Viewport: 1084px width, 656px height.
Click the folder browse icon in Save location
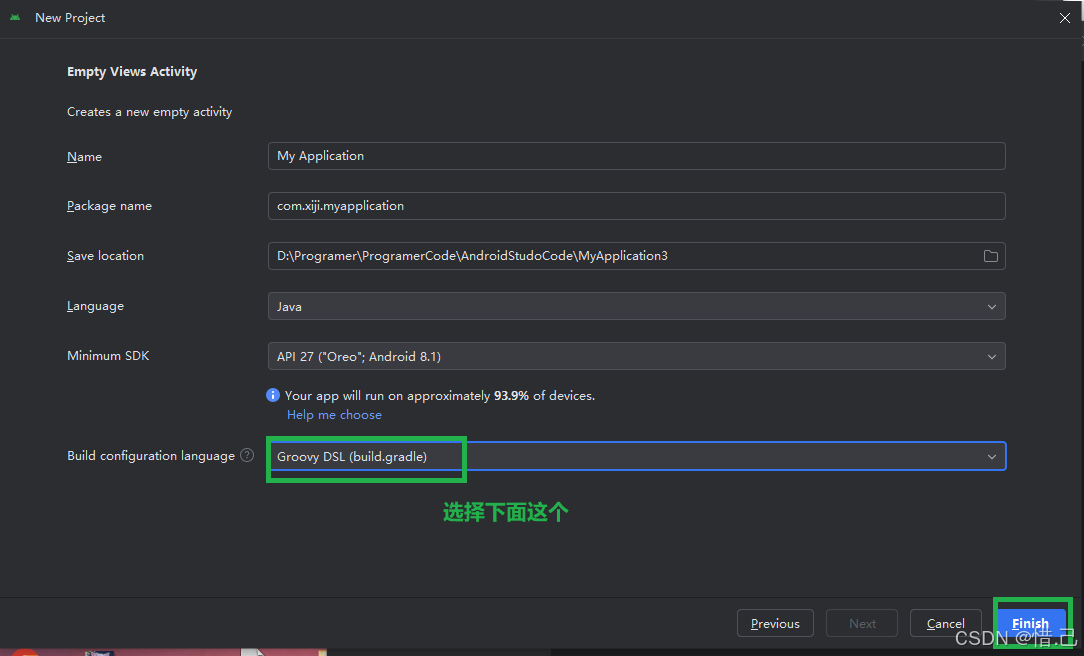coord(991,256)
